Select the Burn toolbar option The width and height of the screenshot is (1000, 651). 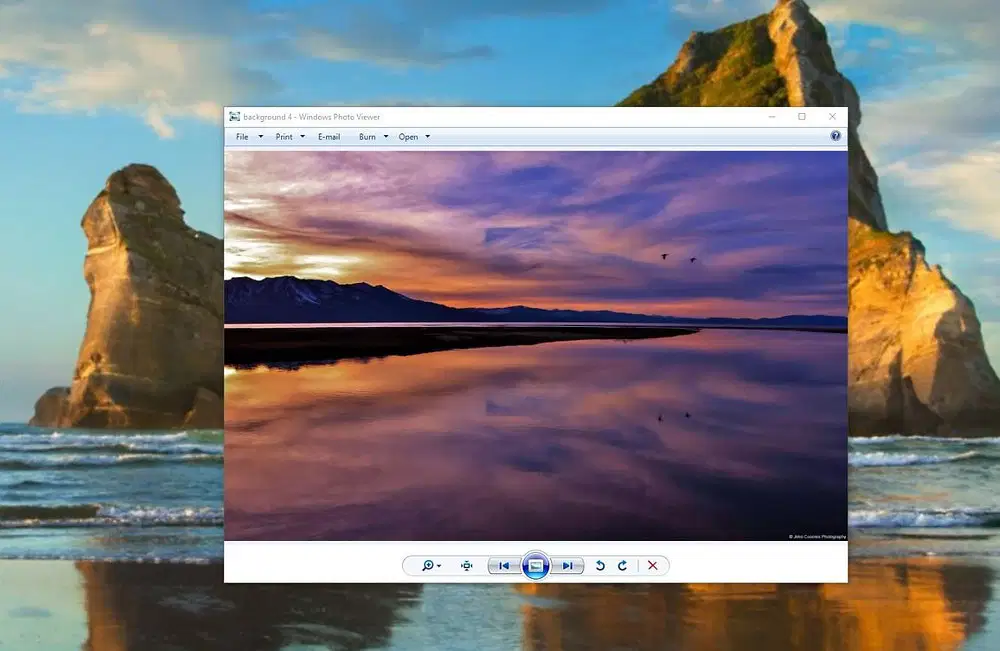(x=367, y=136)
